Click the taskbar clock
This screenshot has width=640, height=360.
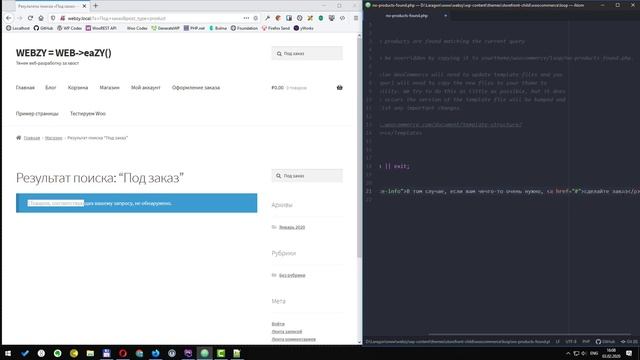point(611,353)
